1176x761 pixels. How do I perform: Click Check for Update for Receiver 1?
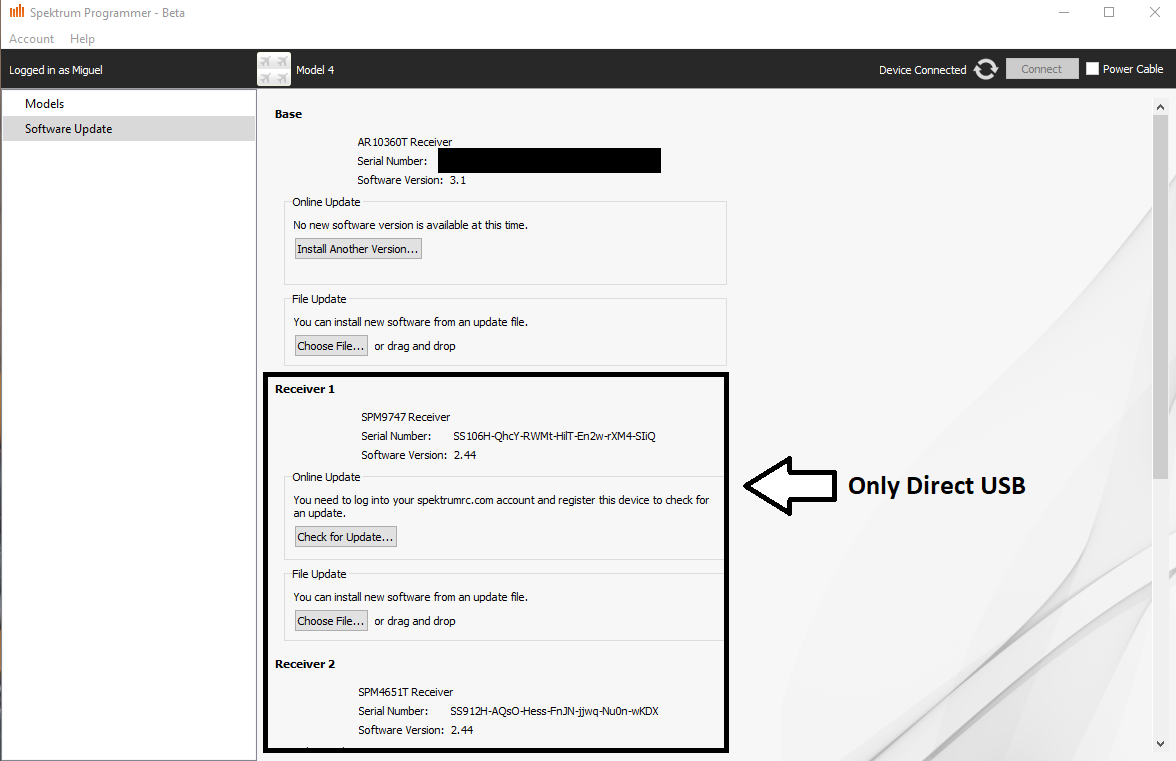click(x=346, y=537)
